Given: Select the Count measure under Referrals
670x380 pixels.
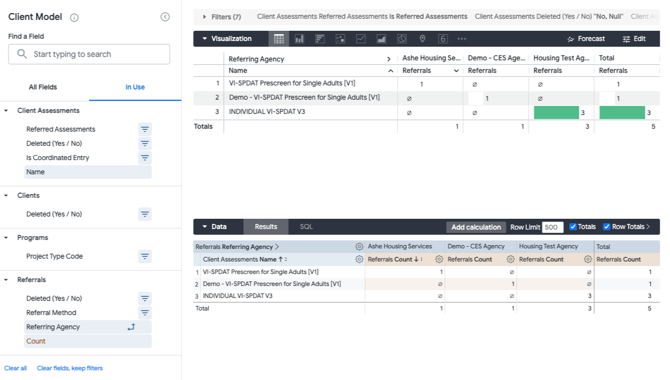Looking at the screenshot, I should pyautogui.click(x=88, y=341).
